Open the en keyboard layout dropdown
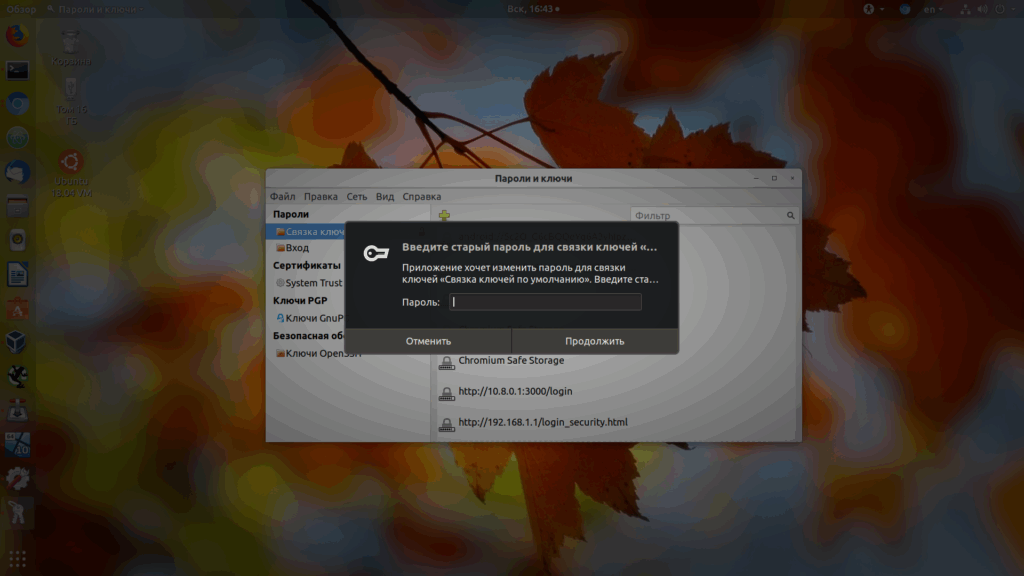Viewport: 1024px width, 576px height. (x=933, y=9)
